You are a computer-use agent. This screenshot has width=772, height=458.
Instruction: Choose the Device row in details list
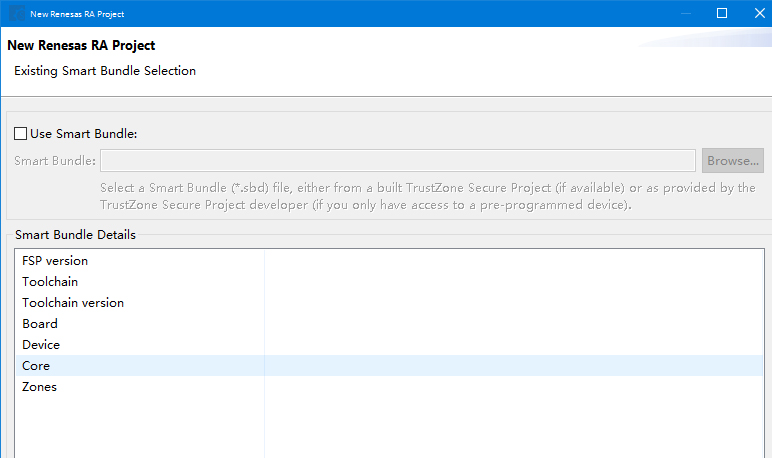(x=41, y=345)
